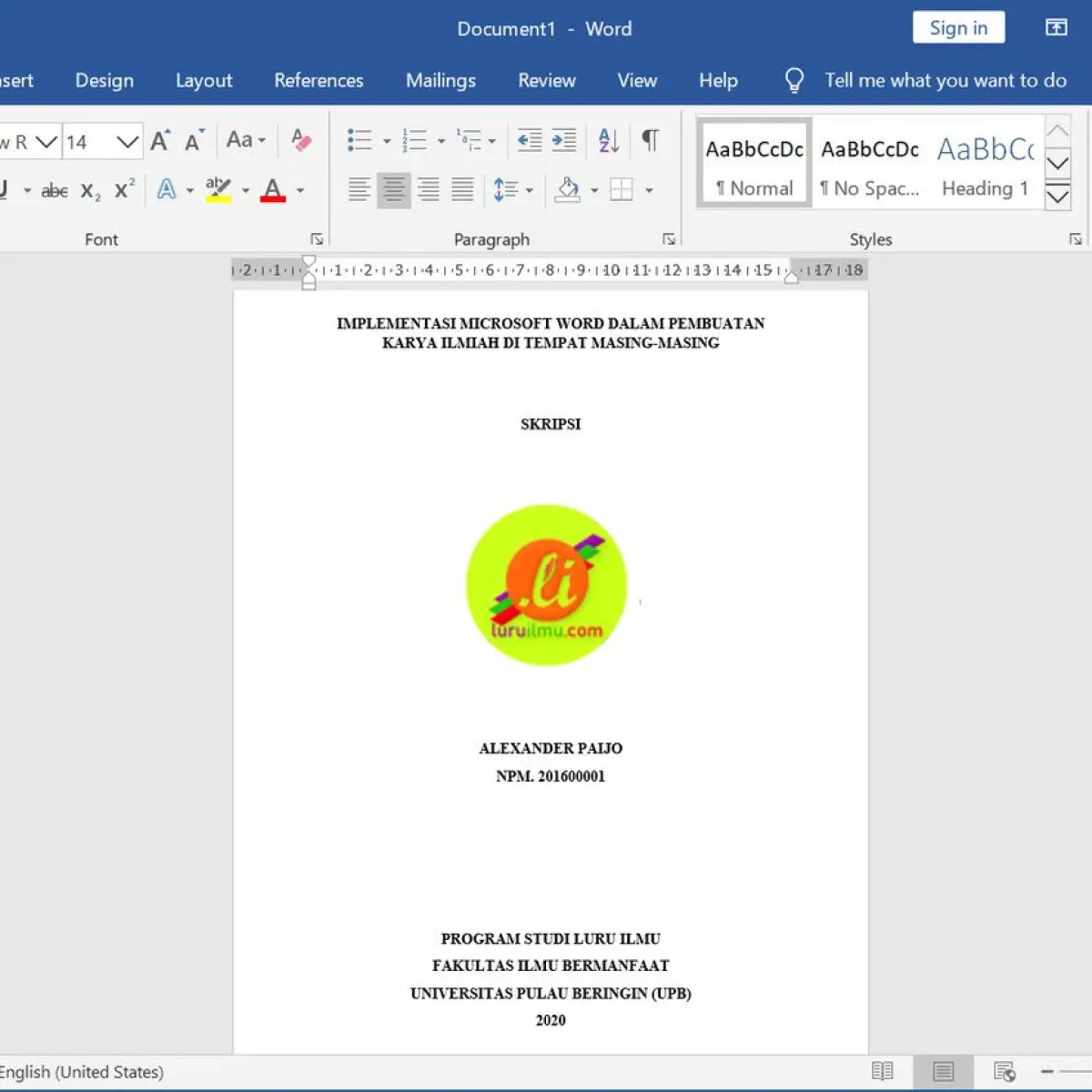The image size is (1092, 1092).
Task: Select Normal style
Action: point(754,163)
